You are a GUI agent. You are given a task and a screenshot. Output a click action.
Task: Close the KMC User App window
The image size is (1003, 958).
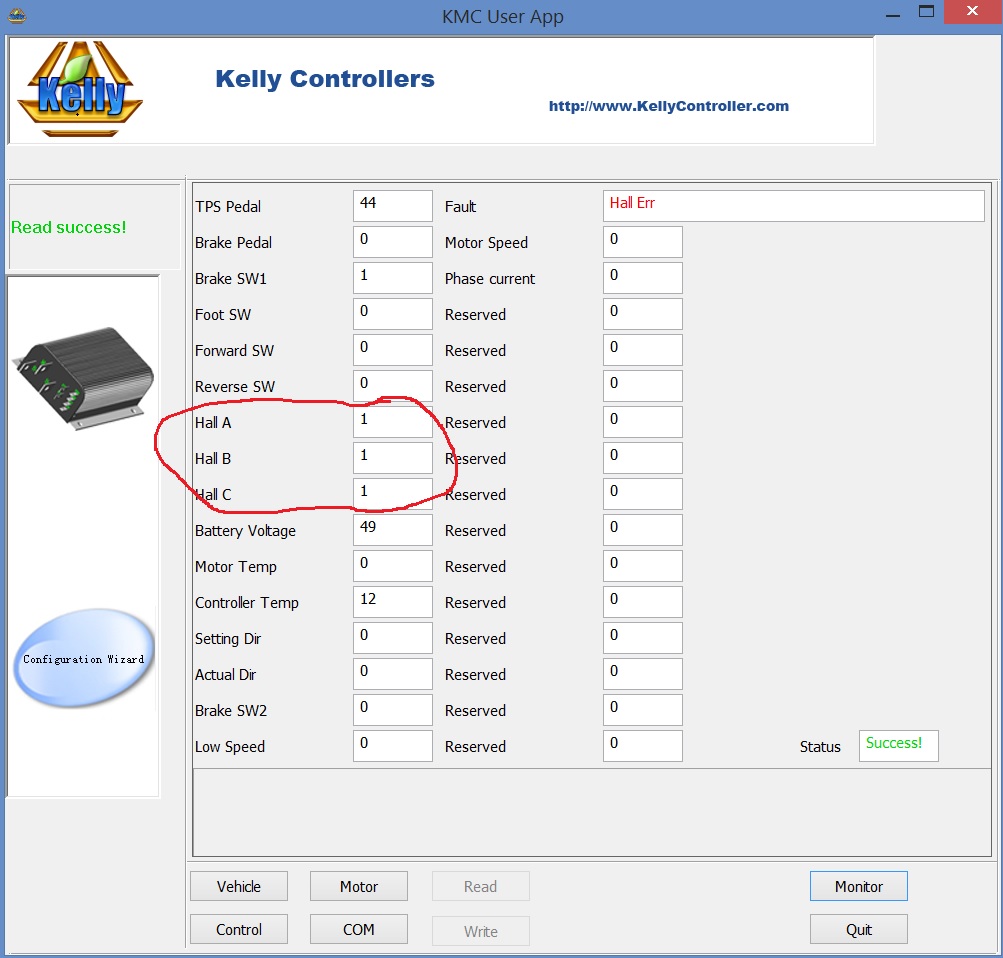tap(972, 12)
